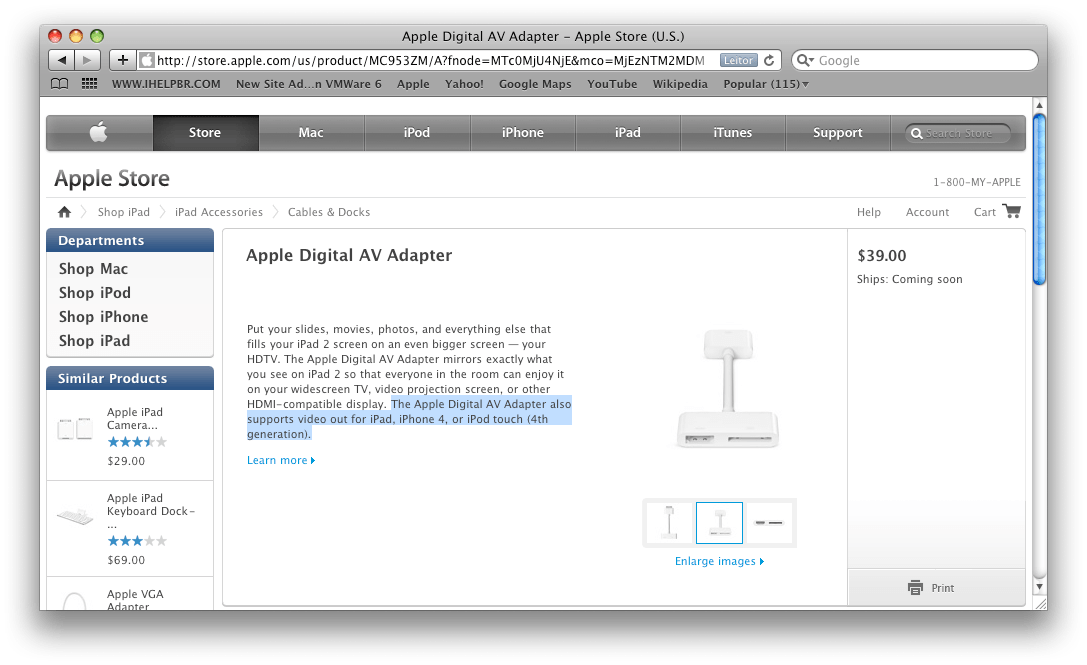Viewport: 1087px width, 665px height.
Task: Open Shop iPod department
Action: click(x=95, y=293)
